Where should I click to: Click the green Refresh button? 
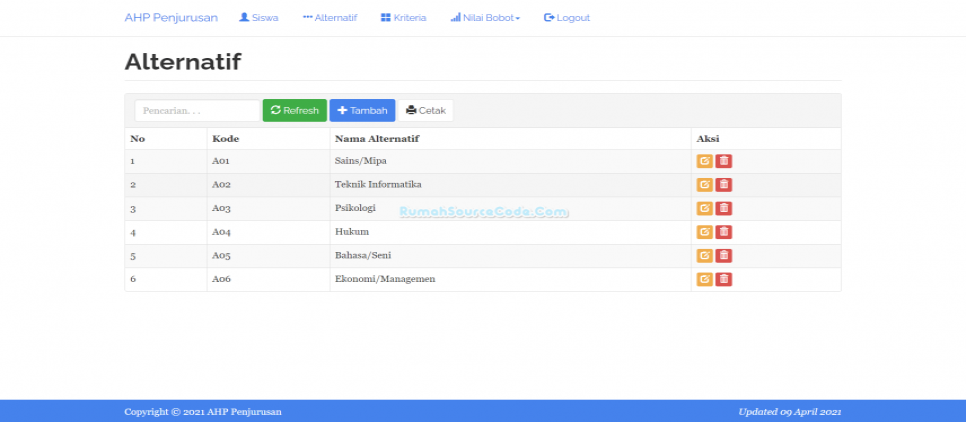[295, 111]
